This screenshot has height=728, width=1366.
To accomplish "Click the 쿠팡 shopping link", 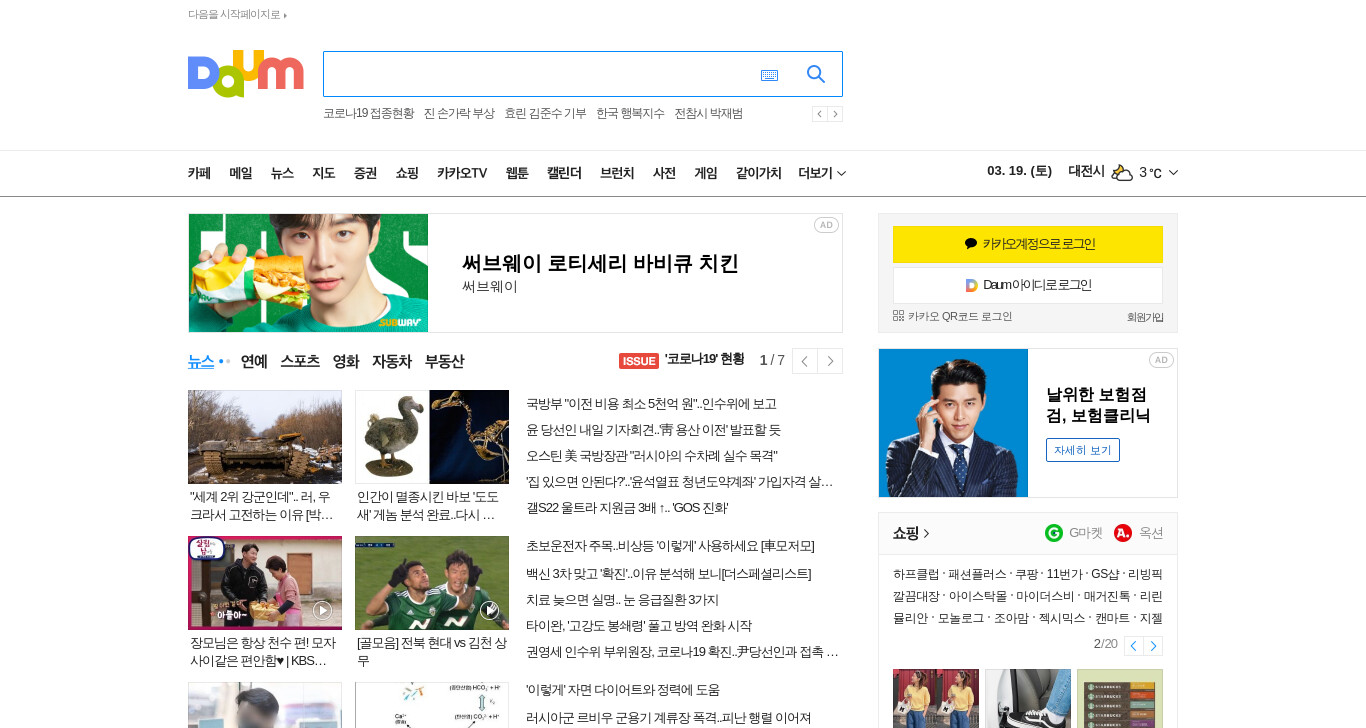I will click(x=1026, y=574).
